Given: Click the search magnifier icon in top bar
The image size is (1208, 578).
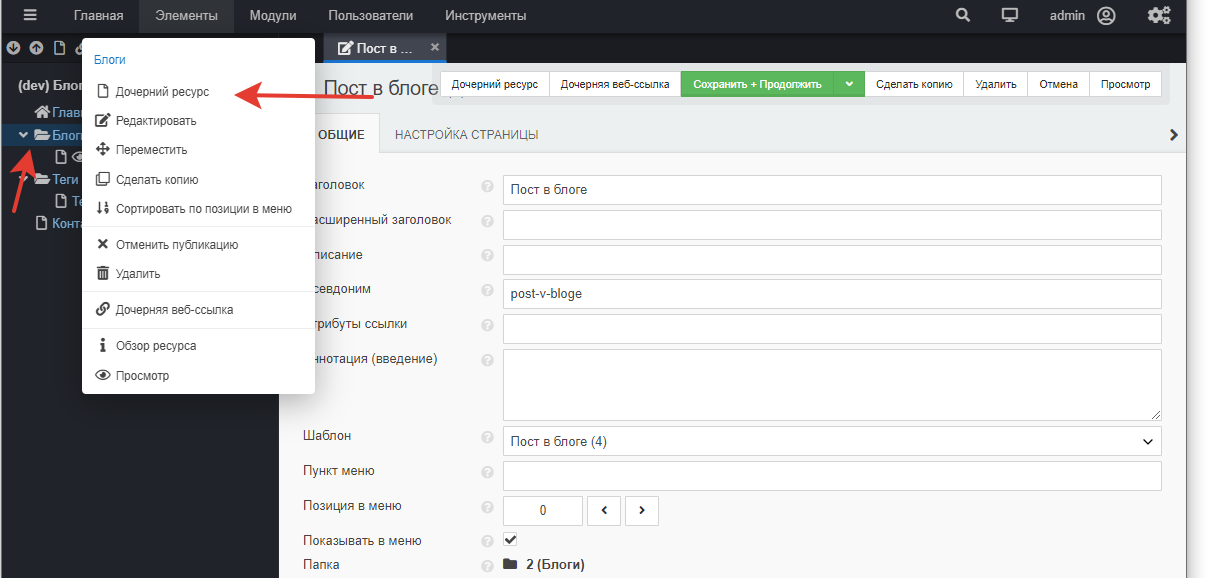Looking at the screenshot, I should point(962,16).
